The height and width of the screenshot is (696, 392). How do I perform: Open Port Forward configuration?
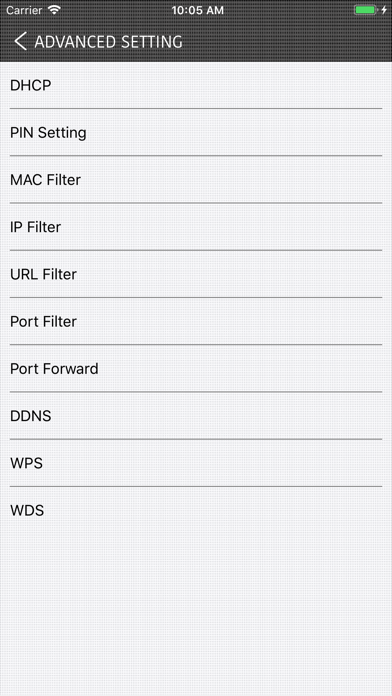click(x=196, y=368)
